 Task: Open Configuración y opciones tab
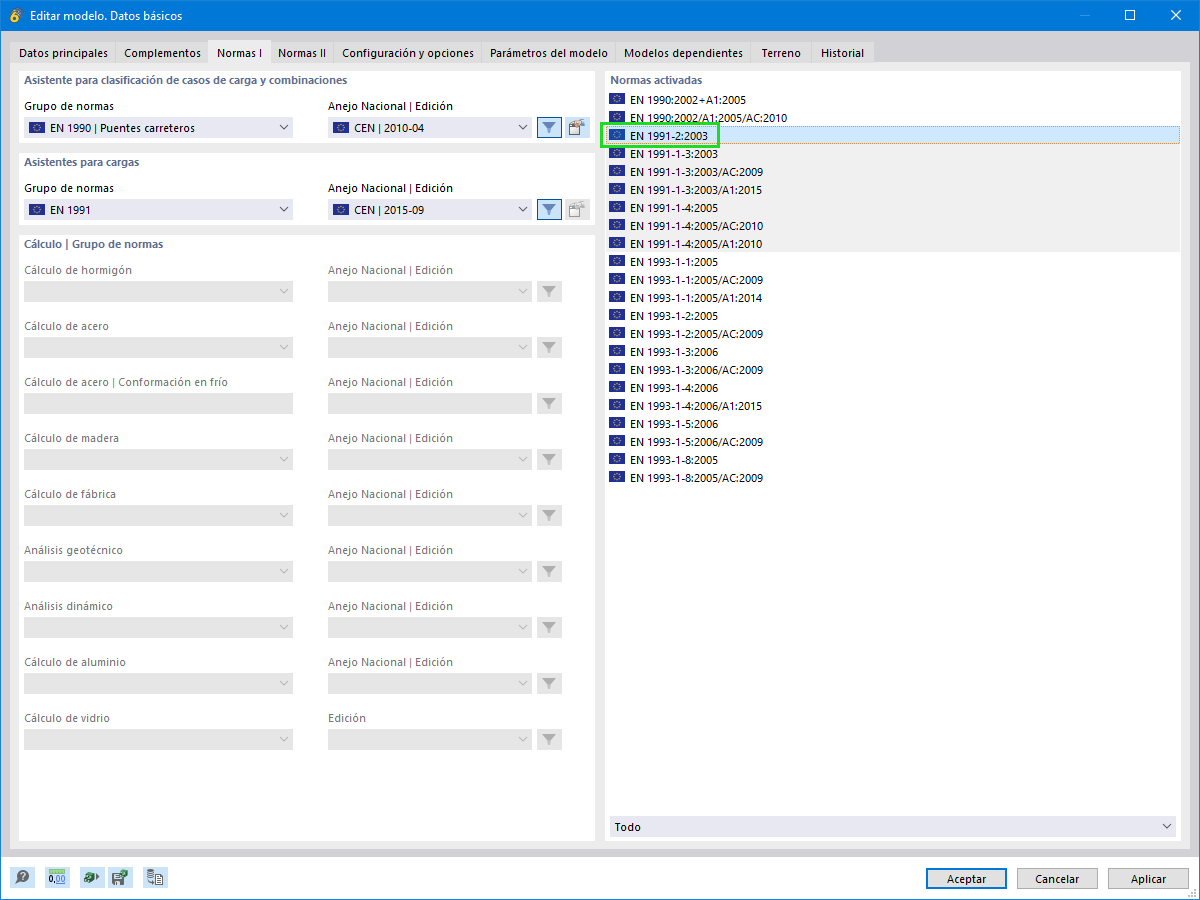408,53
